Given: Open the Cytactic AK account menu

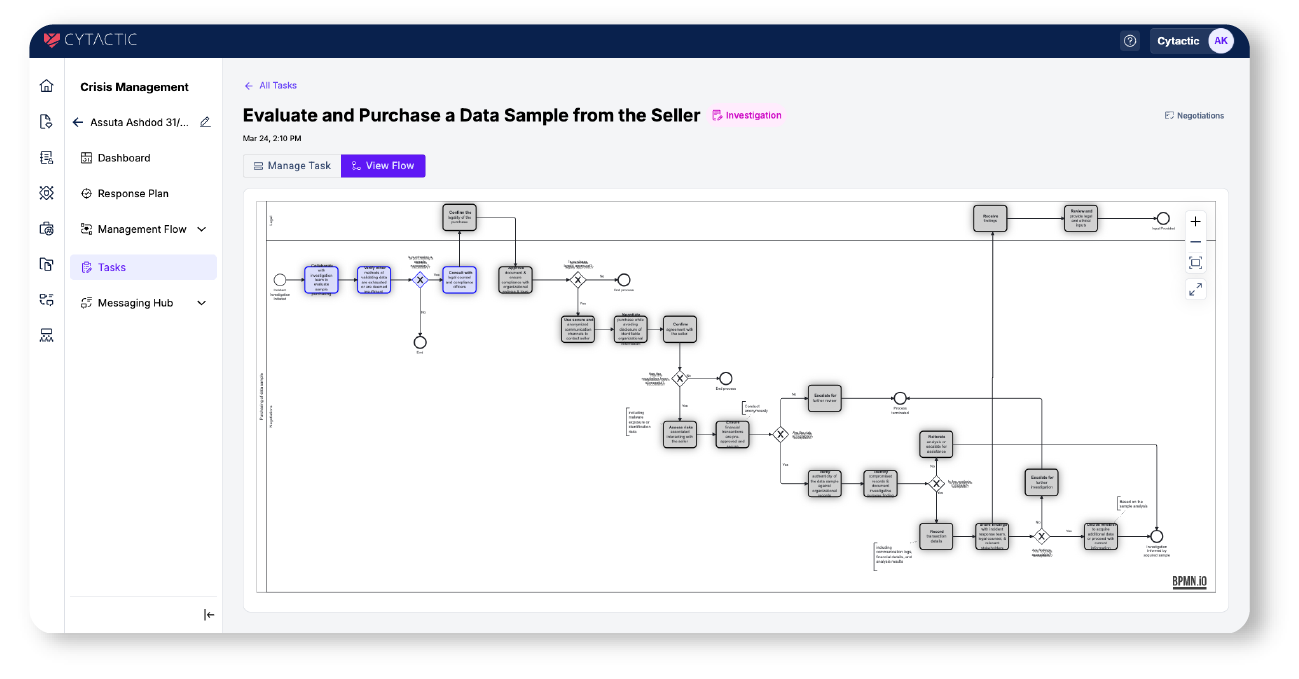Looking at the screenshot, I should (1194, 41).
